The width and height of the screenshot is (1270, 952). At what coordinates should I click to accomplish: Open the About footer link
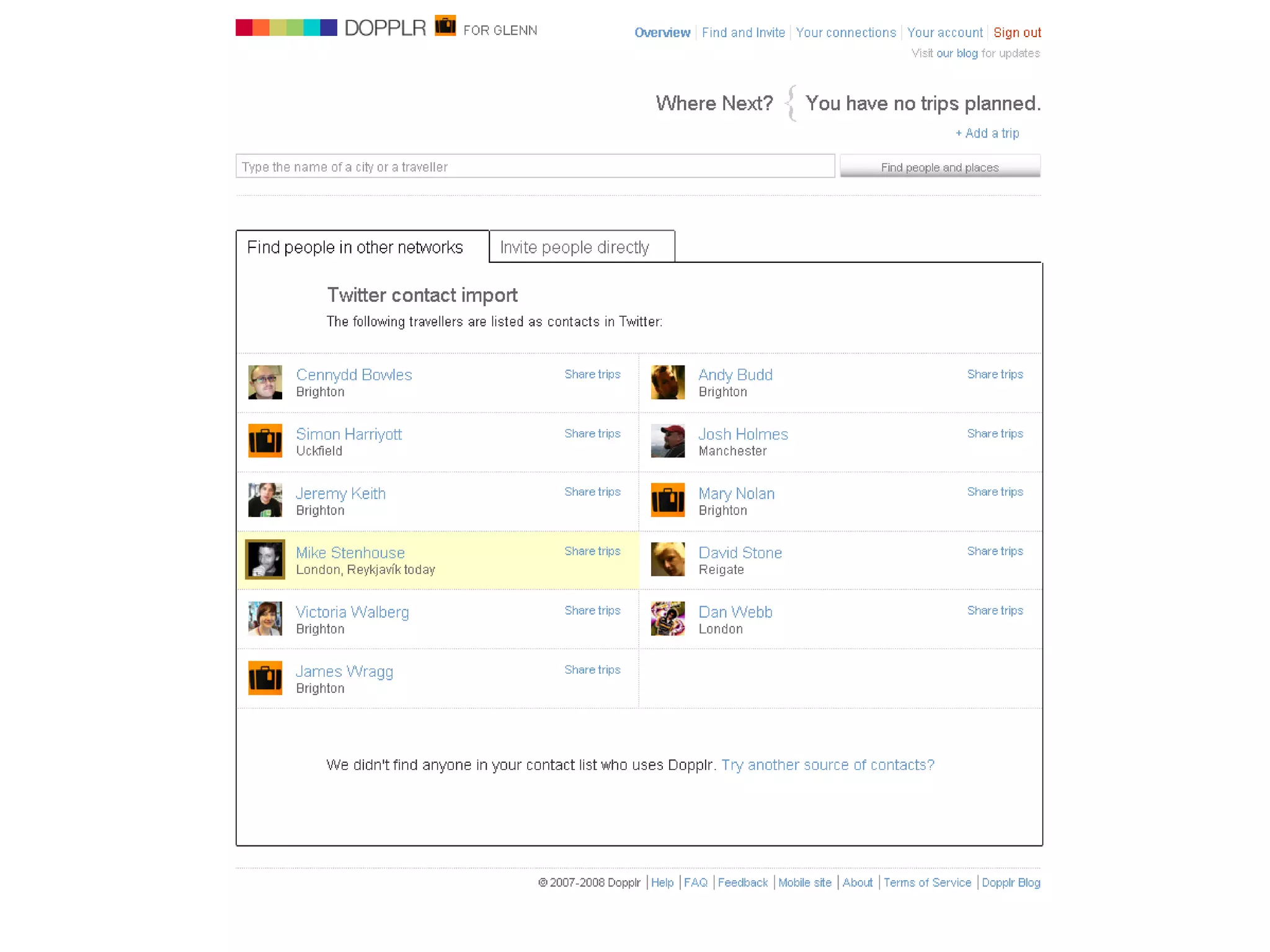coord(857,883)
